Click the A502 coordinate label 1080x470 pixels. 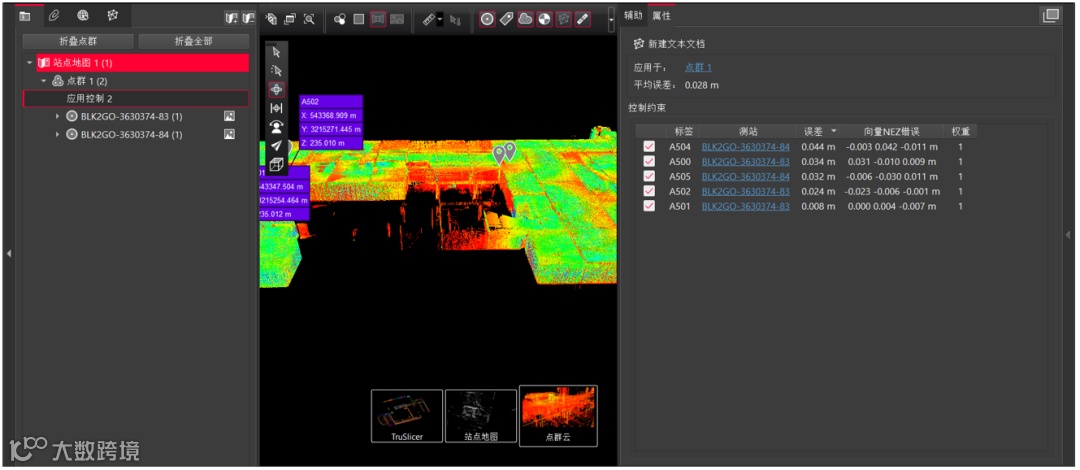[x=331, y=123]
